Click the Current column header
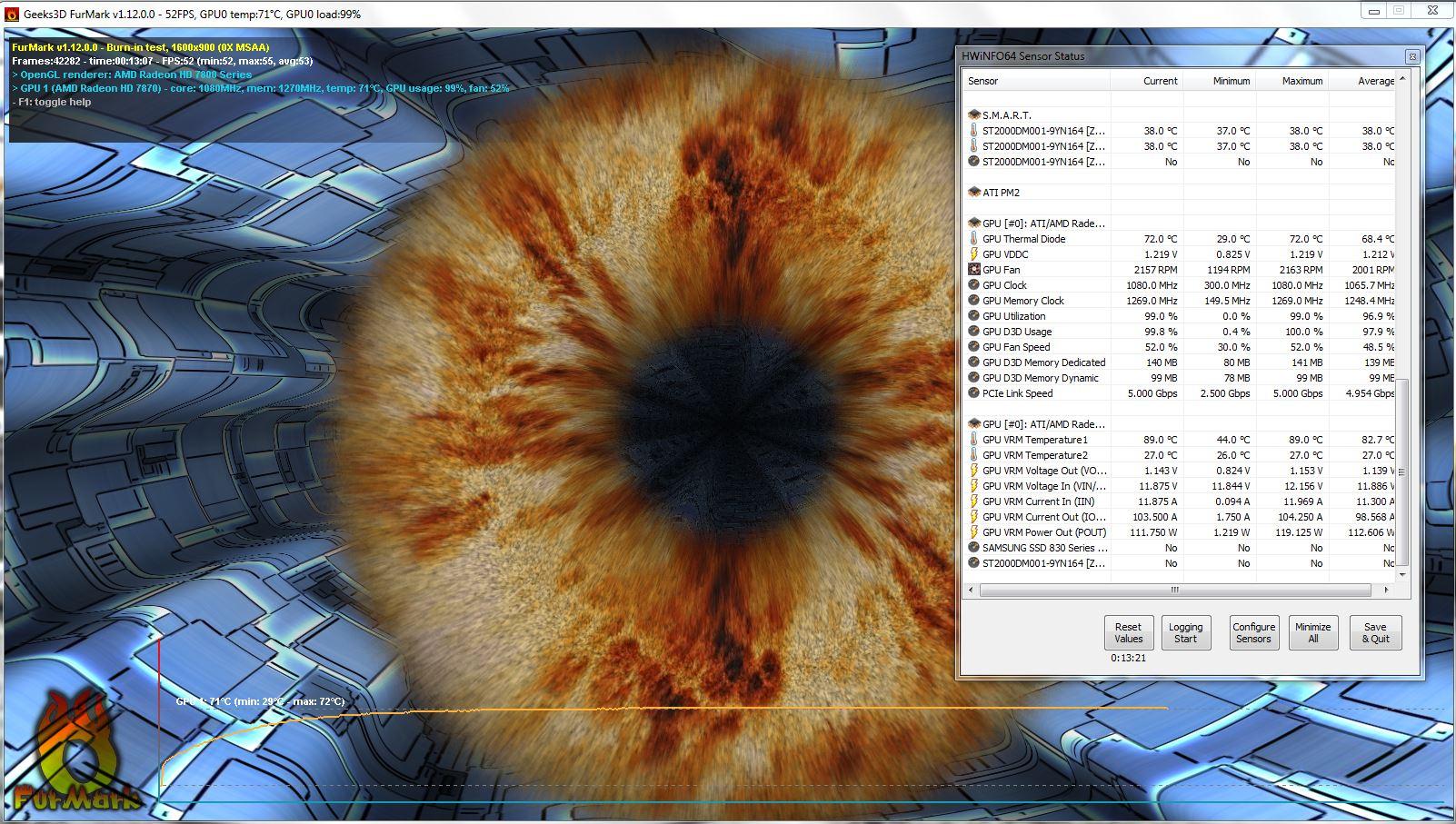This screenshot has width=1456, height=824. 1147,81
